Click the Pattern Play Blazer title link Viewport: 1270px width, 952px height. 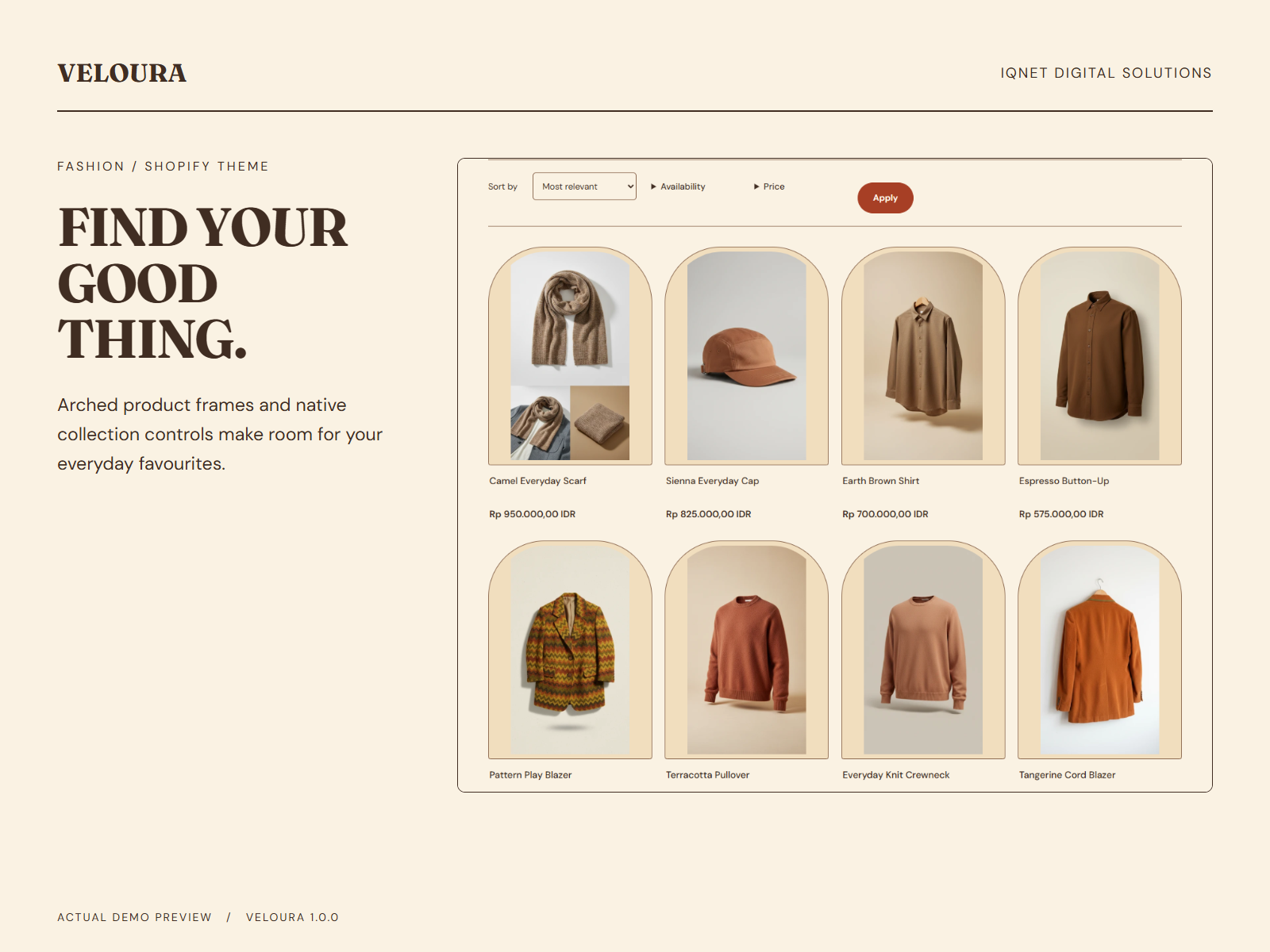pyautogui.click(x=530, y=775)
